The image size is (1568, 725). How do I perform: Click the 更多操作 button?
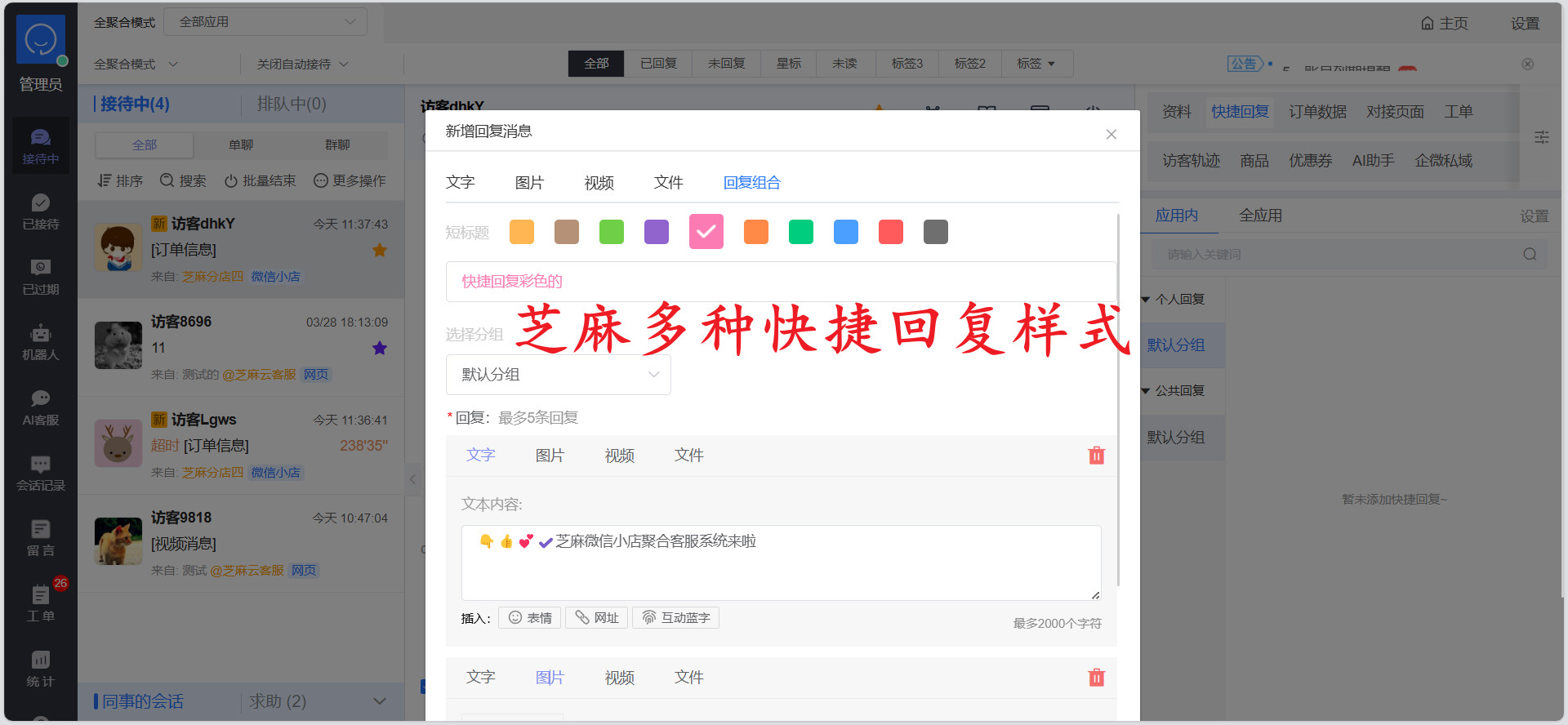pos(350,180)
